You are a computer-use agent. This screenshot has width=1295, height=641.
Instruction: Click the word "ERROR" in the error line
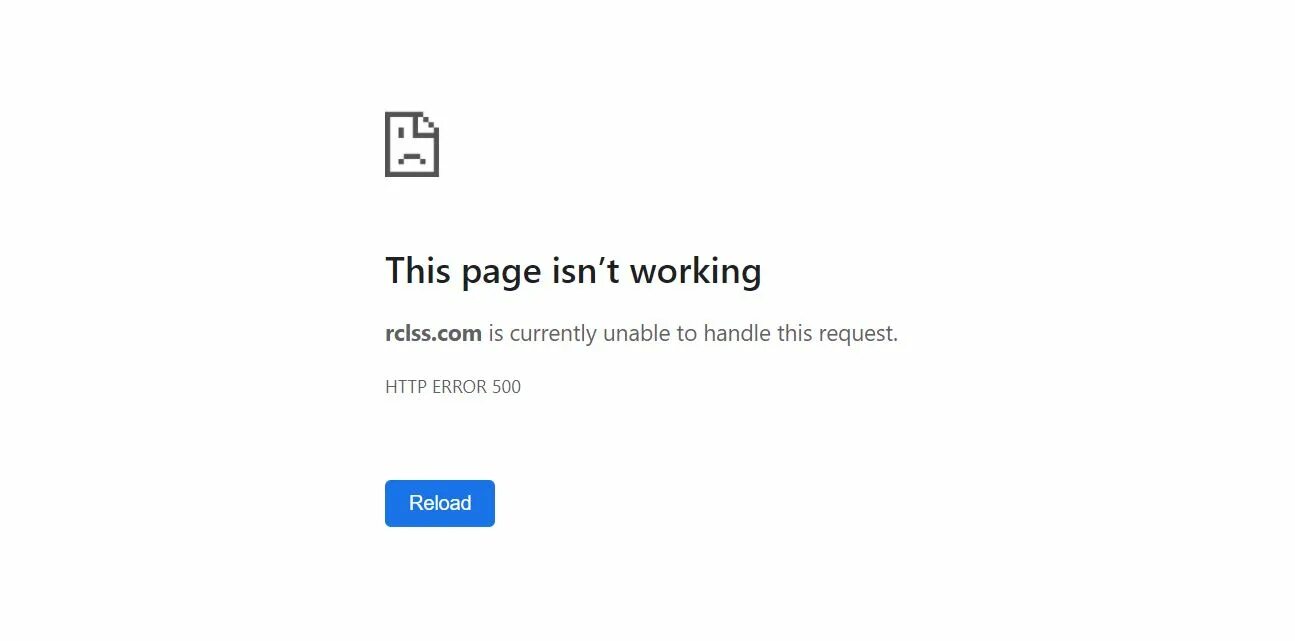(x=459, y=387)
